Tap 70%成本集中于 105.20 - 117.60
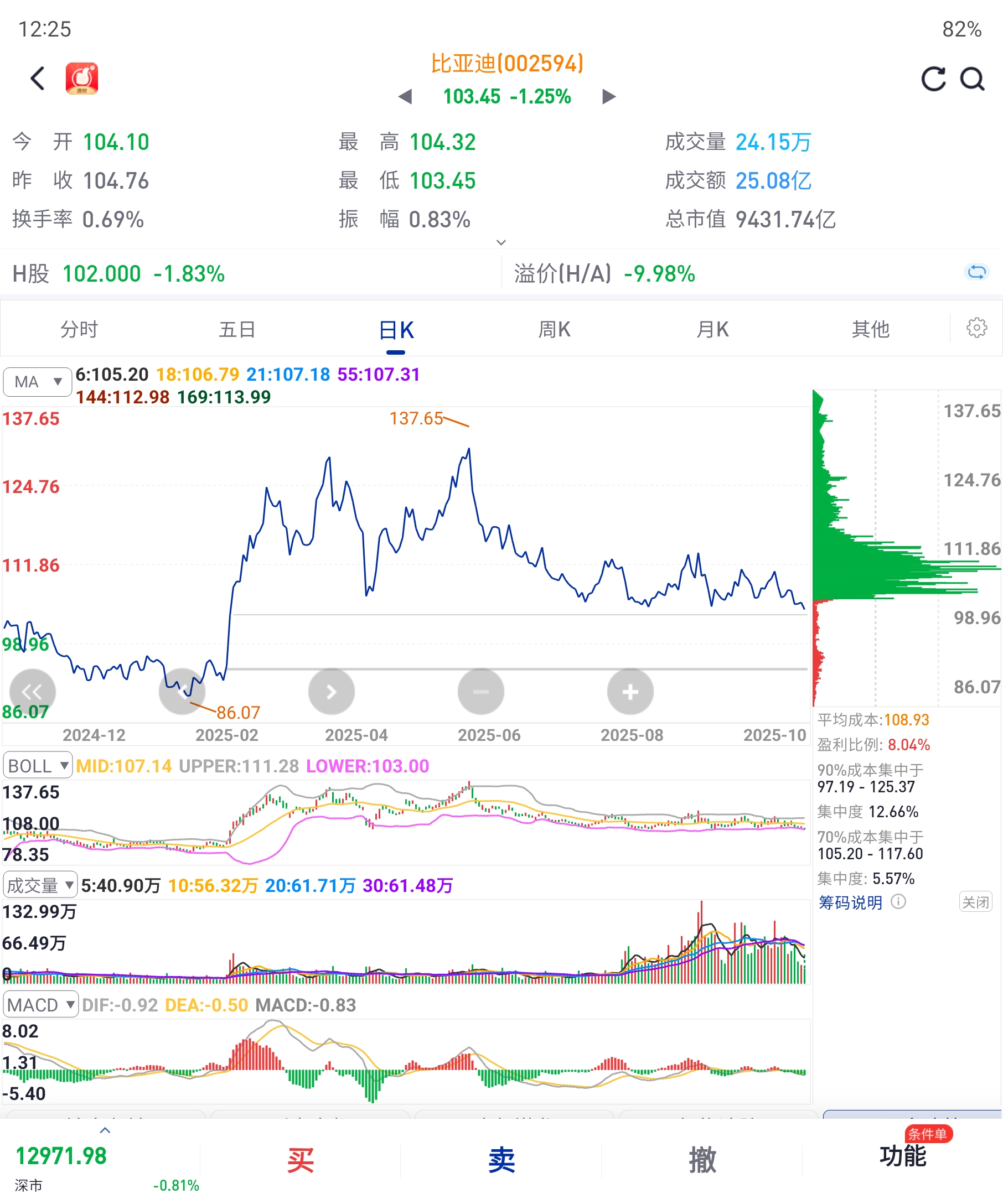Image resolution: width=1003 pixels, height=1204 pixels. pyautogui.click(x=871, y=845)
